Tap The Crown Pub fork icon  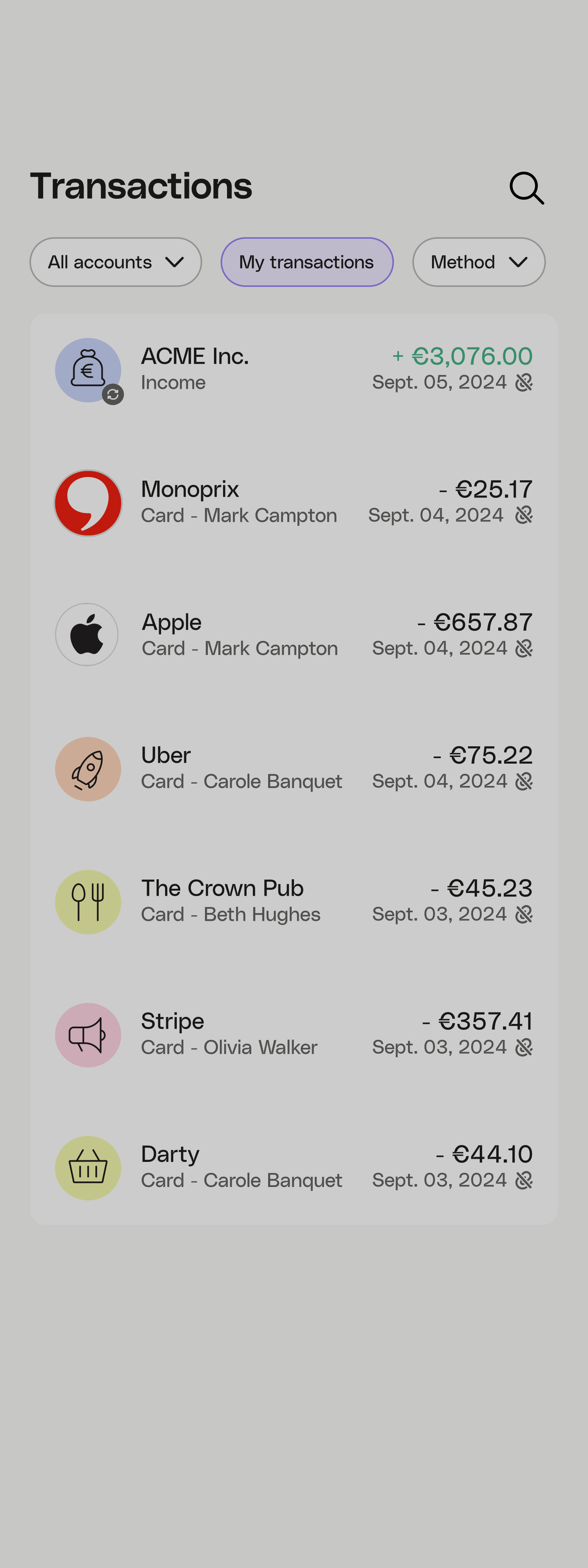click(x=88, y=902)
